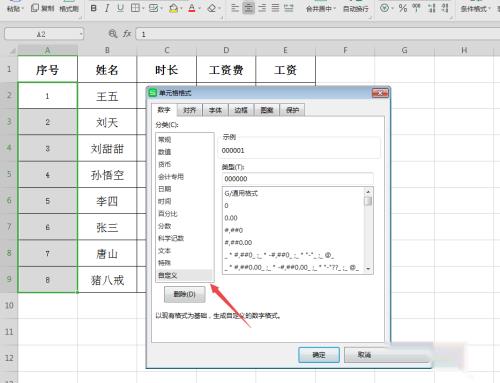Click the fill color bucket icon
This screenshot has height=383, width=500.
pyautogui.click(x=173, y=8)
